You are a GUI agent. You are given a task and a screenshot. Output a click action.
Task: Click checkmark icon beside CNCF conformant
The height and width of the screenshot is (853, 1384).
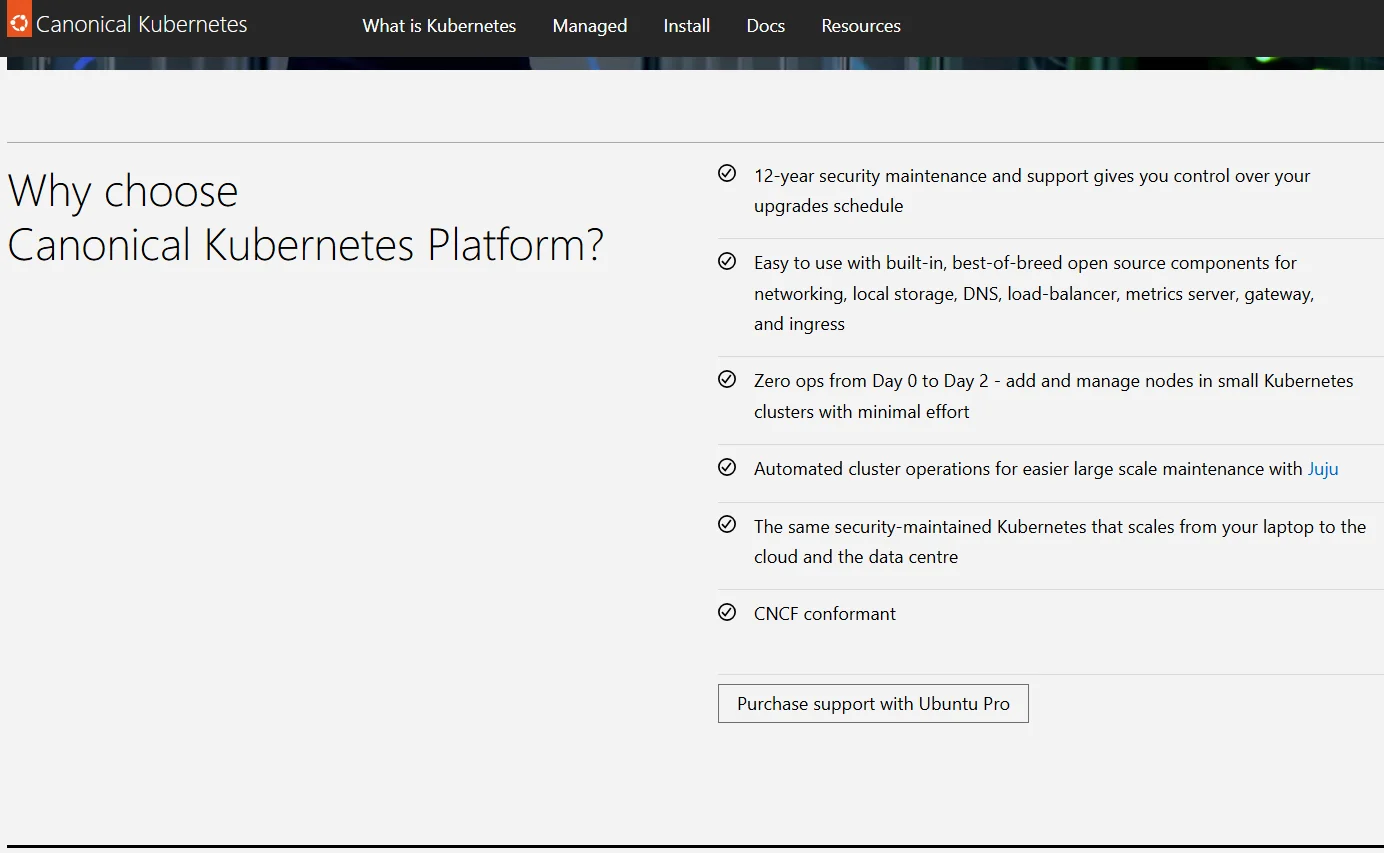point(727,612)
